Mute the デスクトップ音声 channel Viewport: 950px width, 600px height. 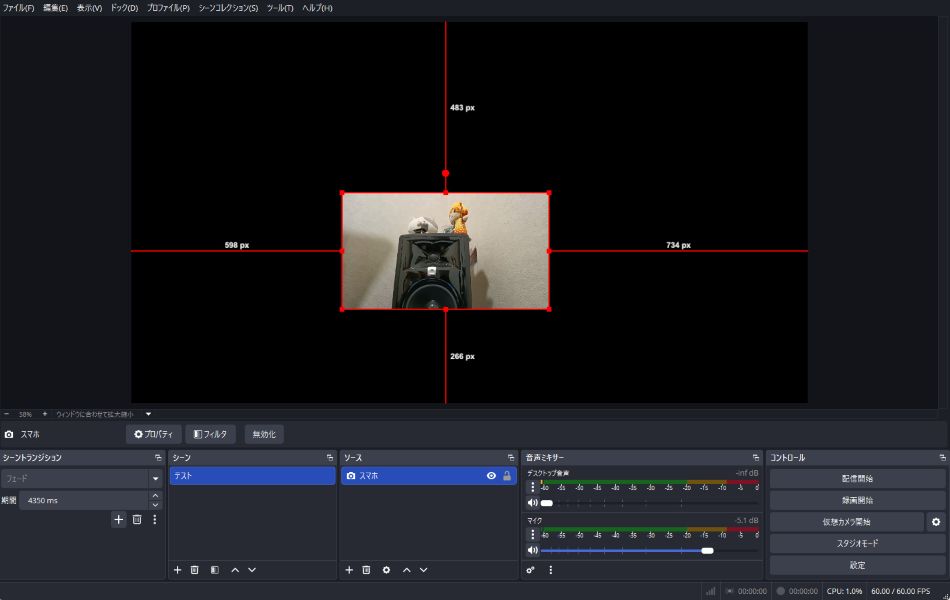[533, 503]
